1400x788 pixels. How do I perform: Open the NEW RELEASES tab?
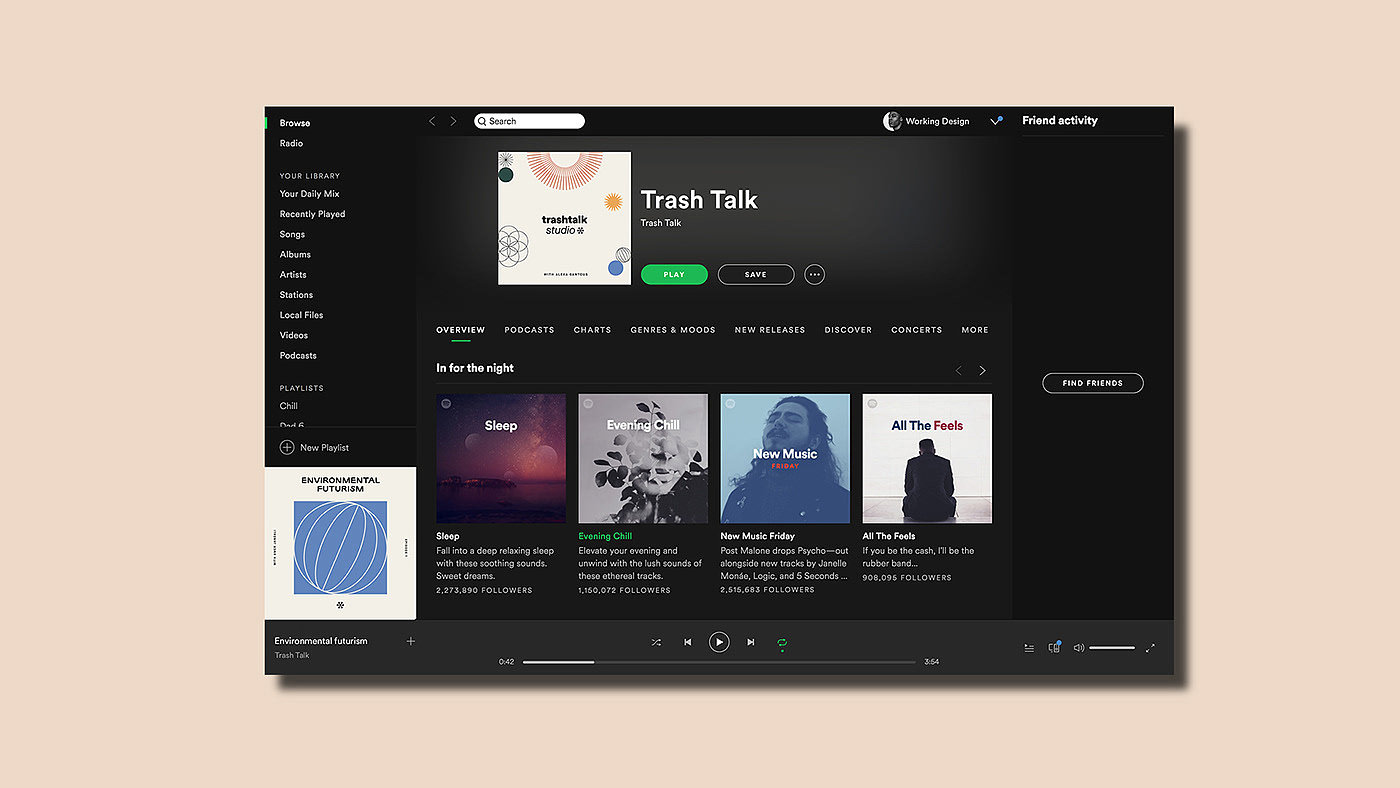click(x=769, y=330)
